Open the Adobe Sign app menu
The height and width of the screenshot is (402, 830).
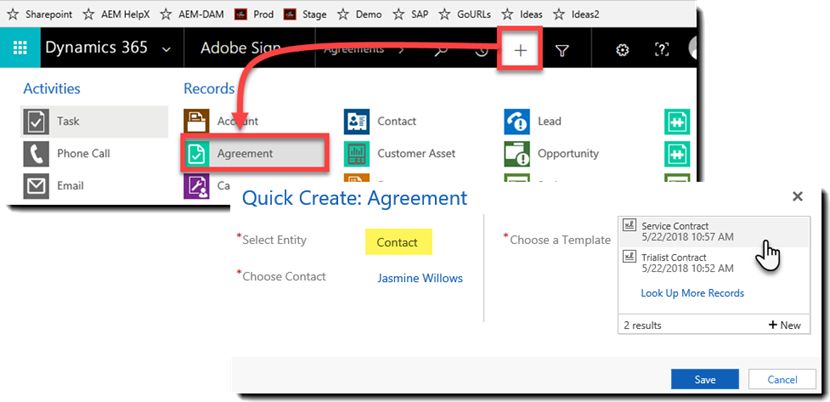click(x=241, y=48)
